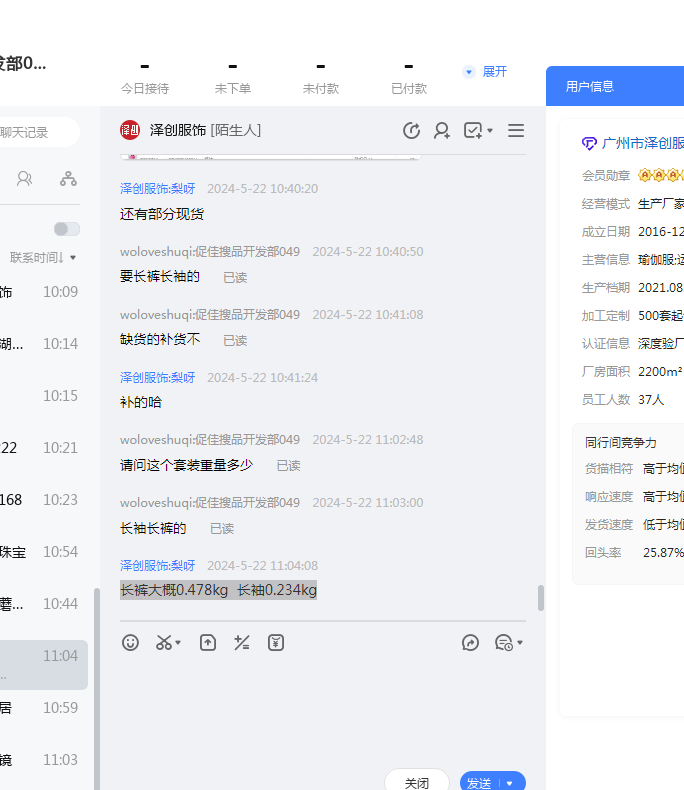The height and width of the screenshot is (790, 684).
Task: Click the 聊天记录 search field
Action: pos(38,132)
